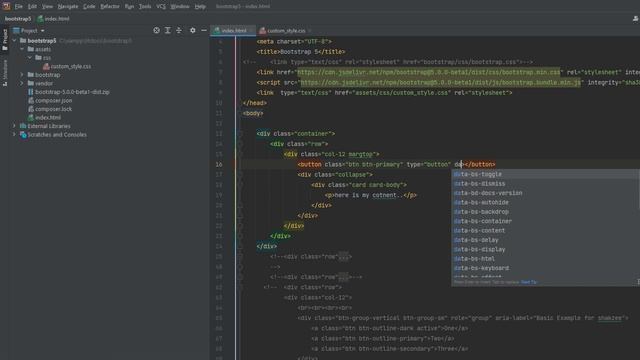Switch to the index.html editor tab
The height and width of the screenshot is (360, 640).
pos(233,31)
